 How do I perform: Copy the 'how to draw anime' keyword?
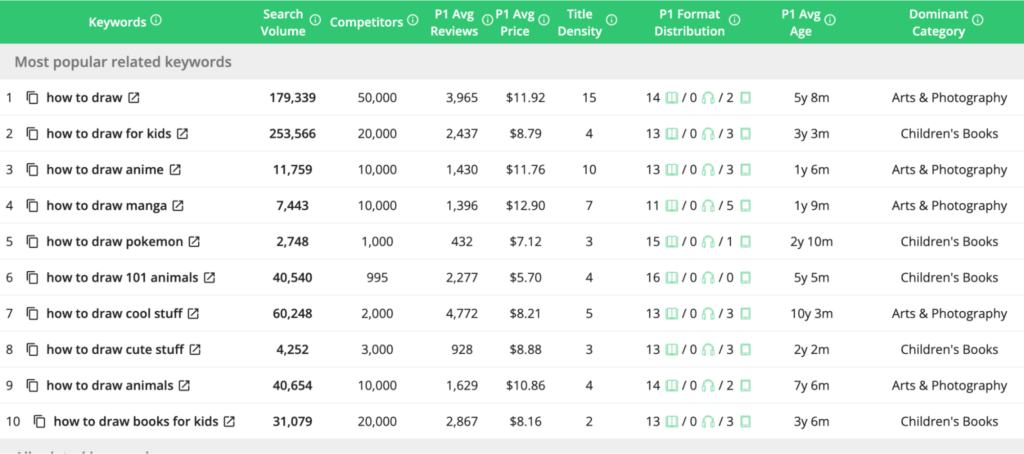point(32,170)
